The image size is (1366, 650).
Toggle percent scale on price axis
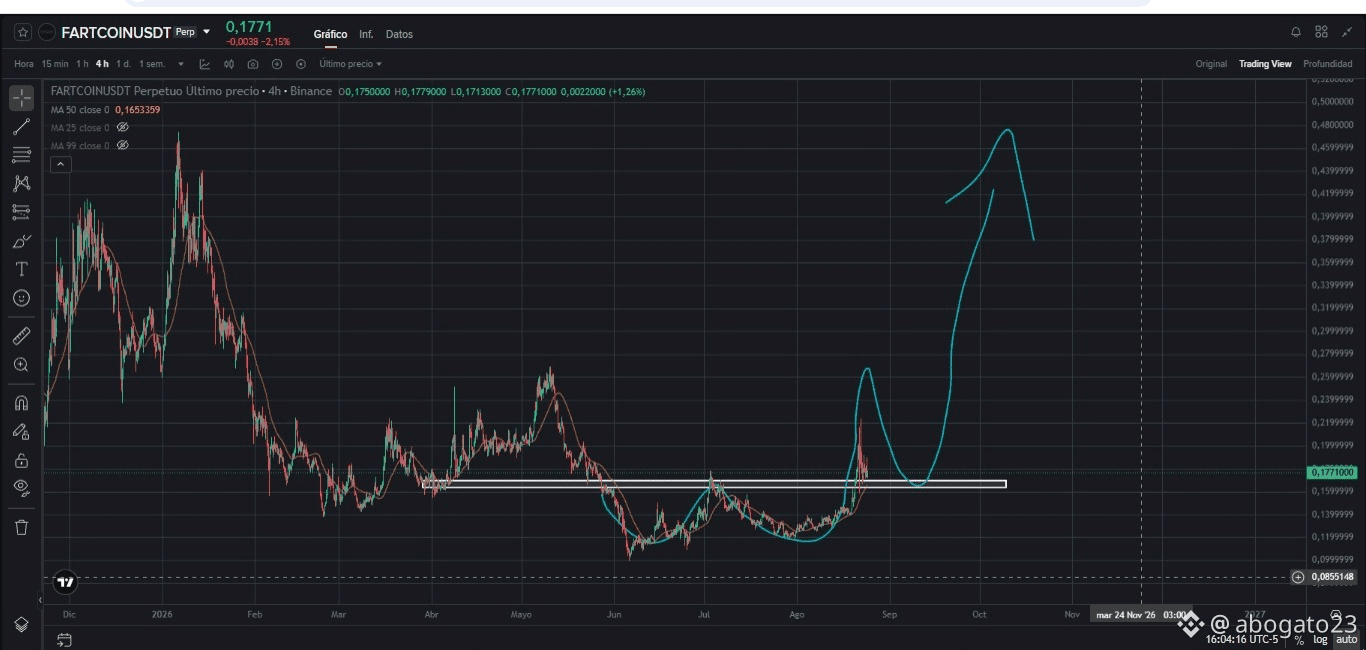[x=1299, y=640]
